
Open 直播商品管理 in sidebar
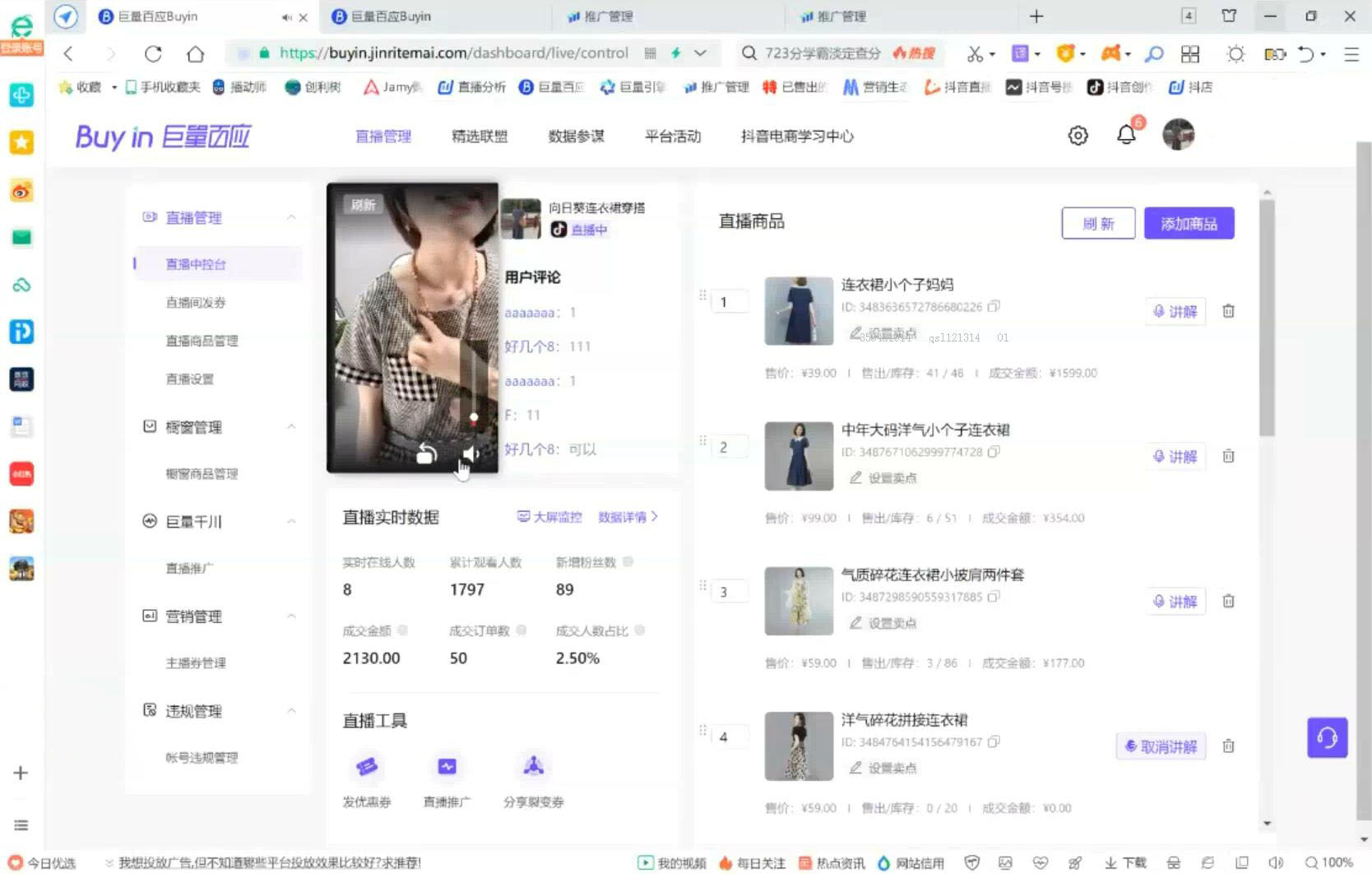pyautogui.click(x=202, y=340)
